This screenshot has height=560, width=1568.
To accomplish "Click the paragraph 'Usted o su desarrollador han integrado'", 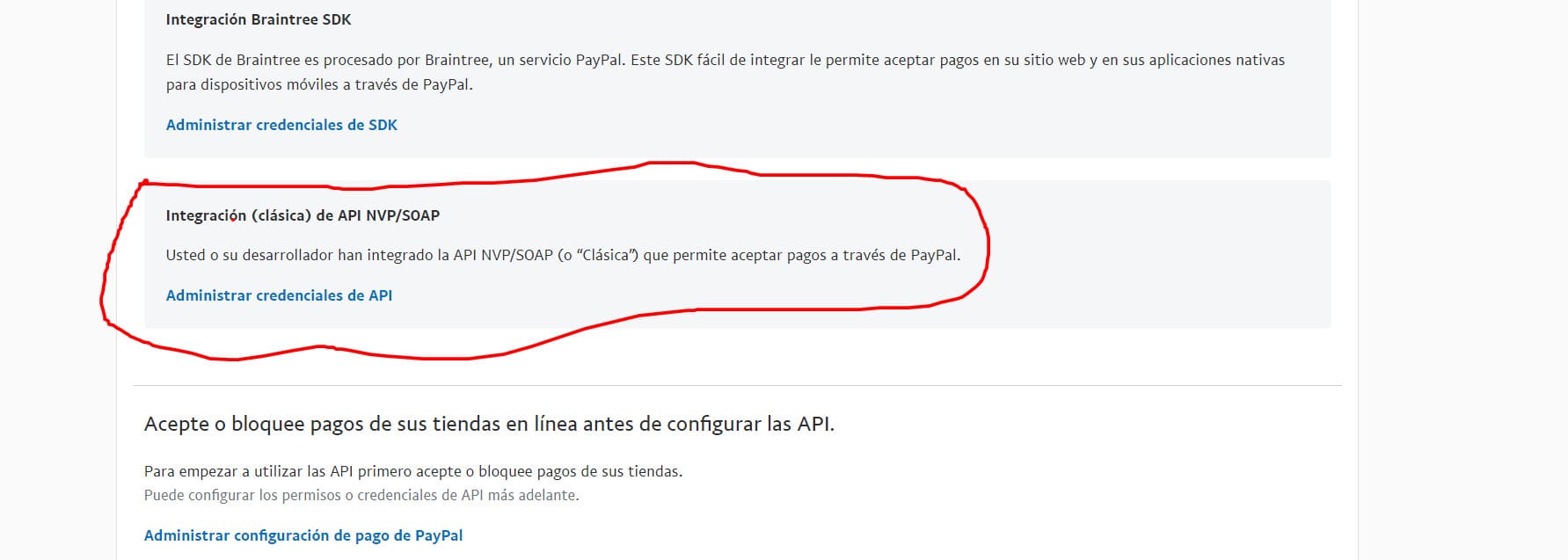I will (563, 255).
